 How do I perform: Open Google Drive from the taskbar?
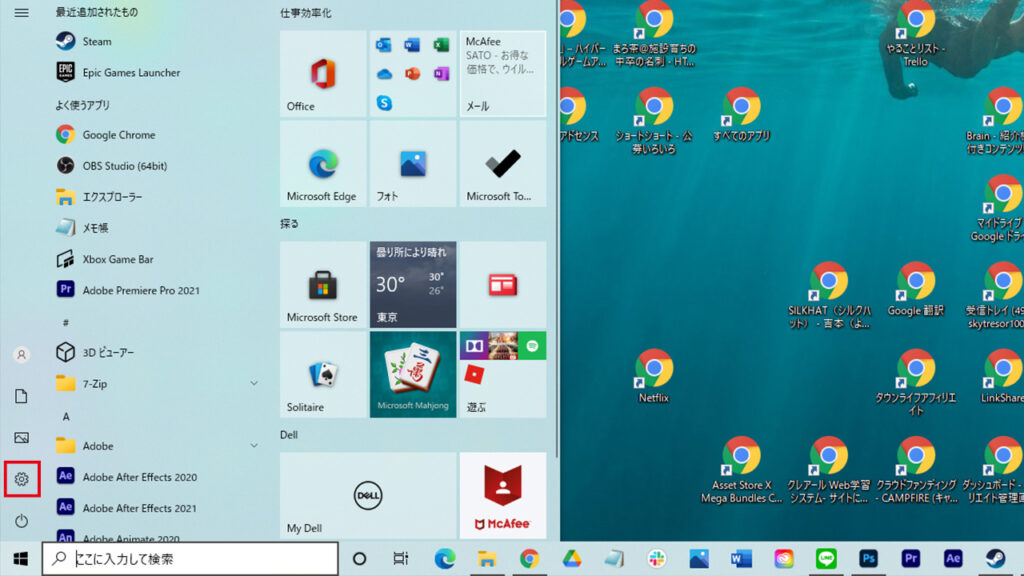(x=571, y=559)
